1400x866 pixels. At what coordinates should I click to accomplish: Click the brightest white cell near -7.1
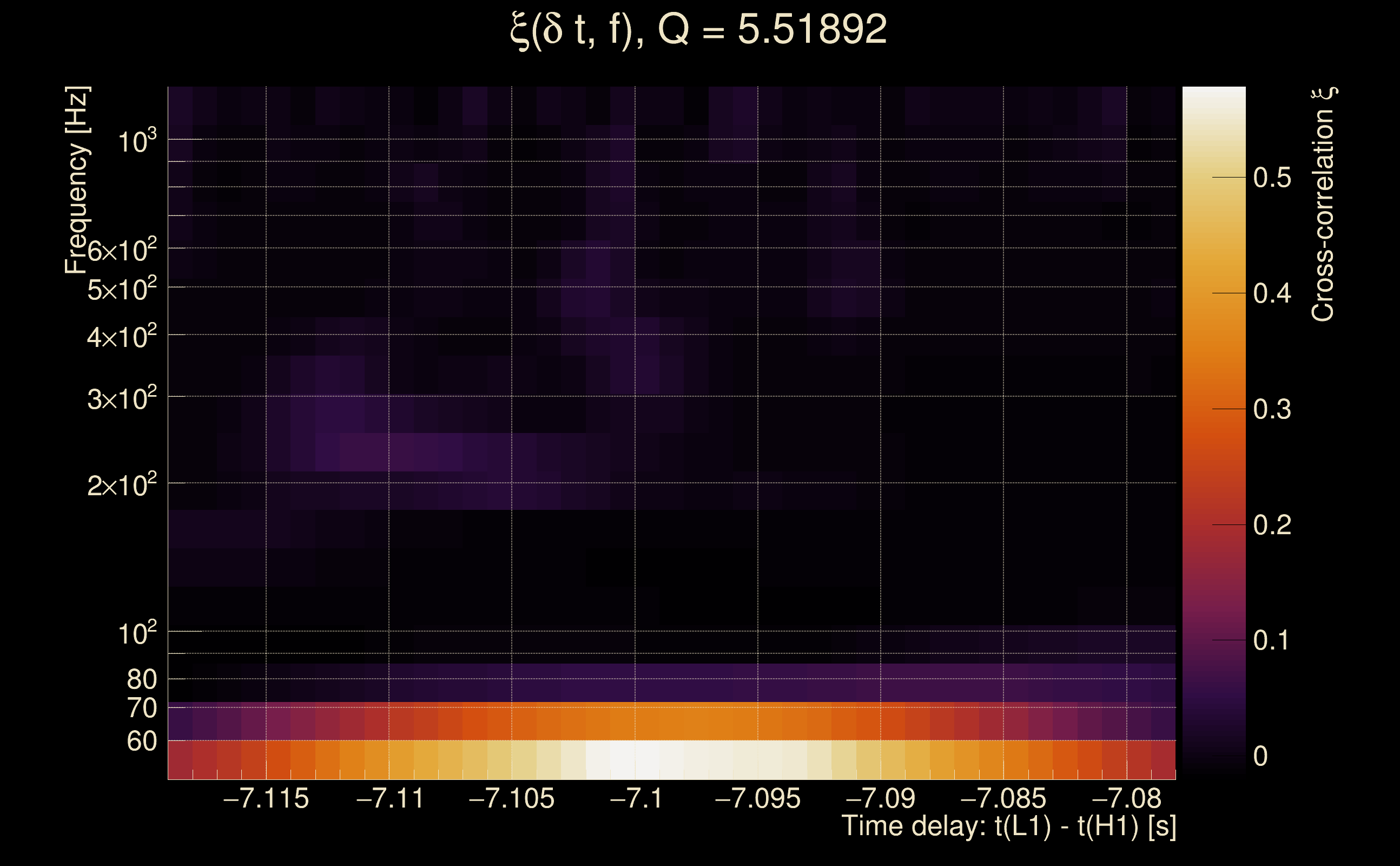[635, 759]
